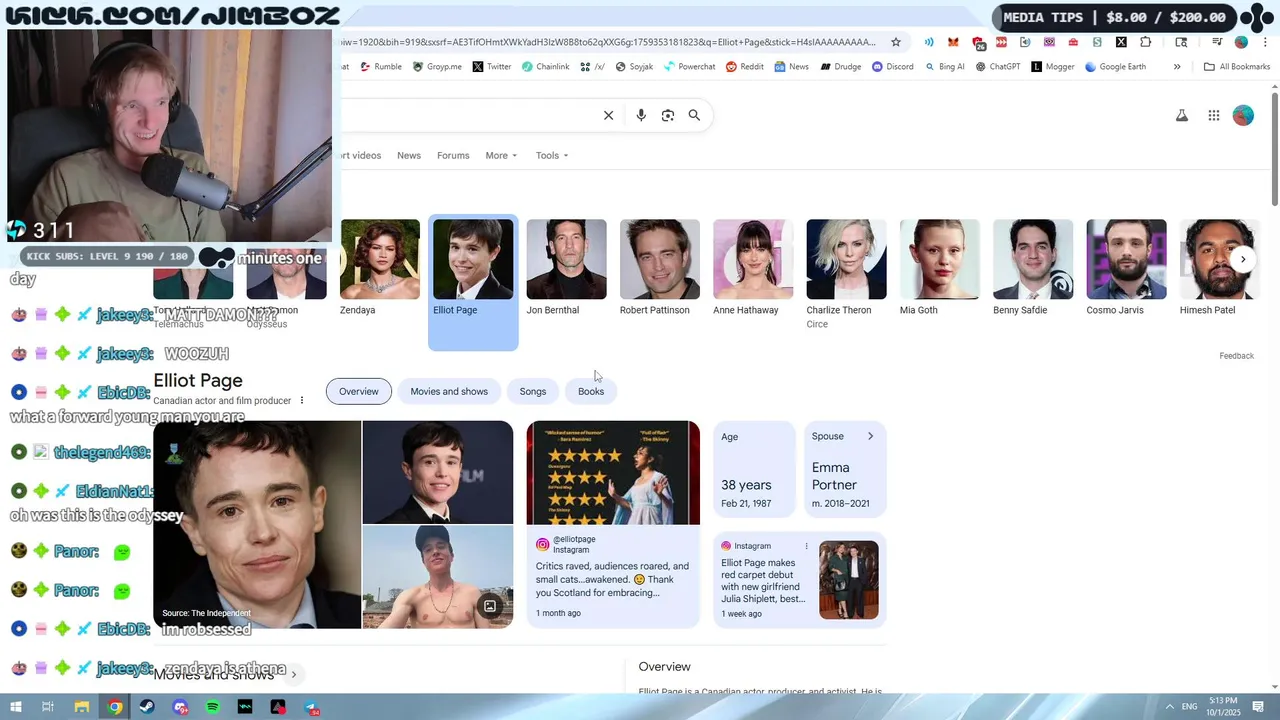This screenshot has width=1280, height=720.
Task: Select Robert Pattinson cast card
Action: [x=659, y=268]
